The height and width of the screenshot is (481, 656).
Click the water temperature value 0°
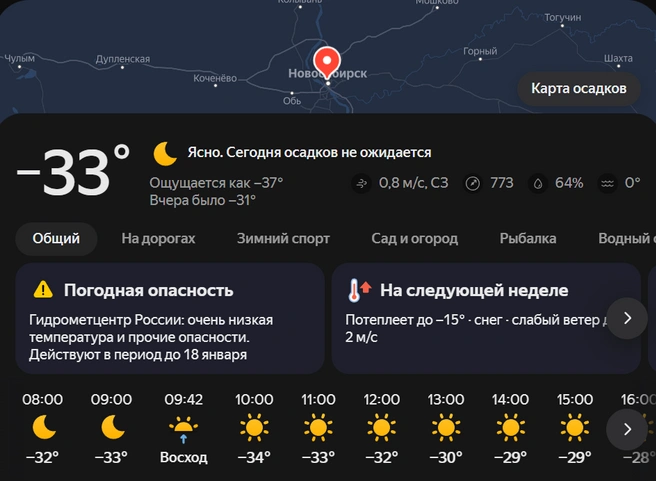point(633,183)
